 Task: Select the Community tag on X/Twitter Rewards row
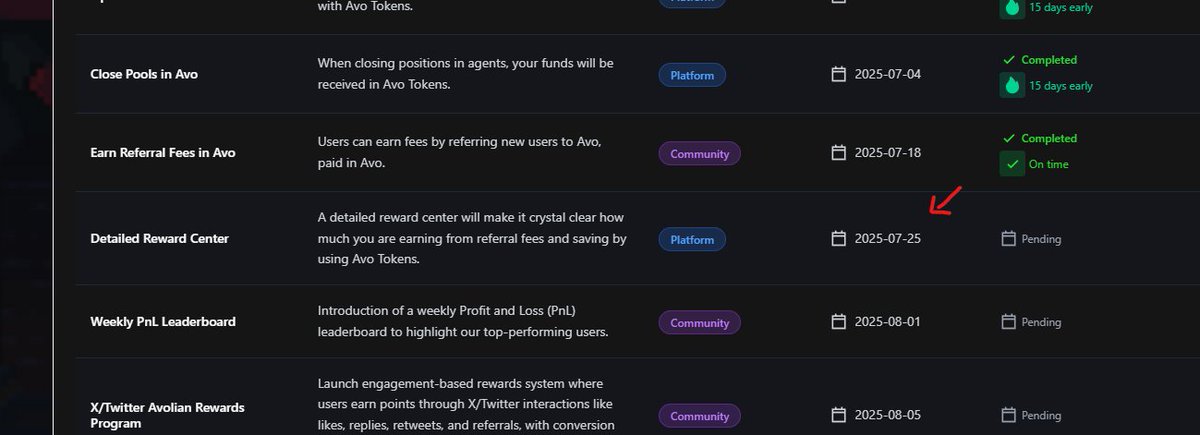(x=699, y=416)
